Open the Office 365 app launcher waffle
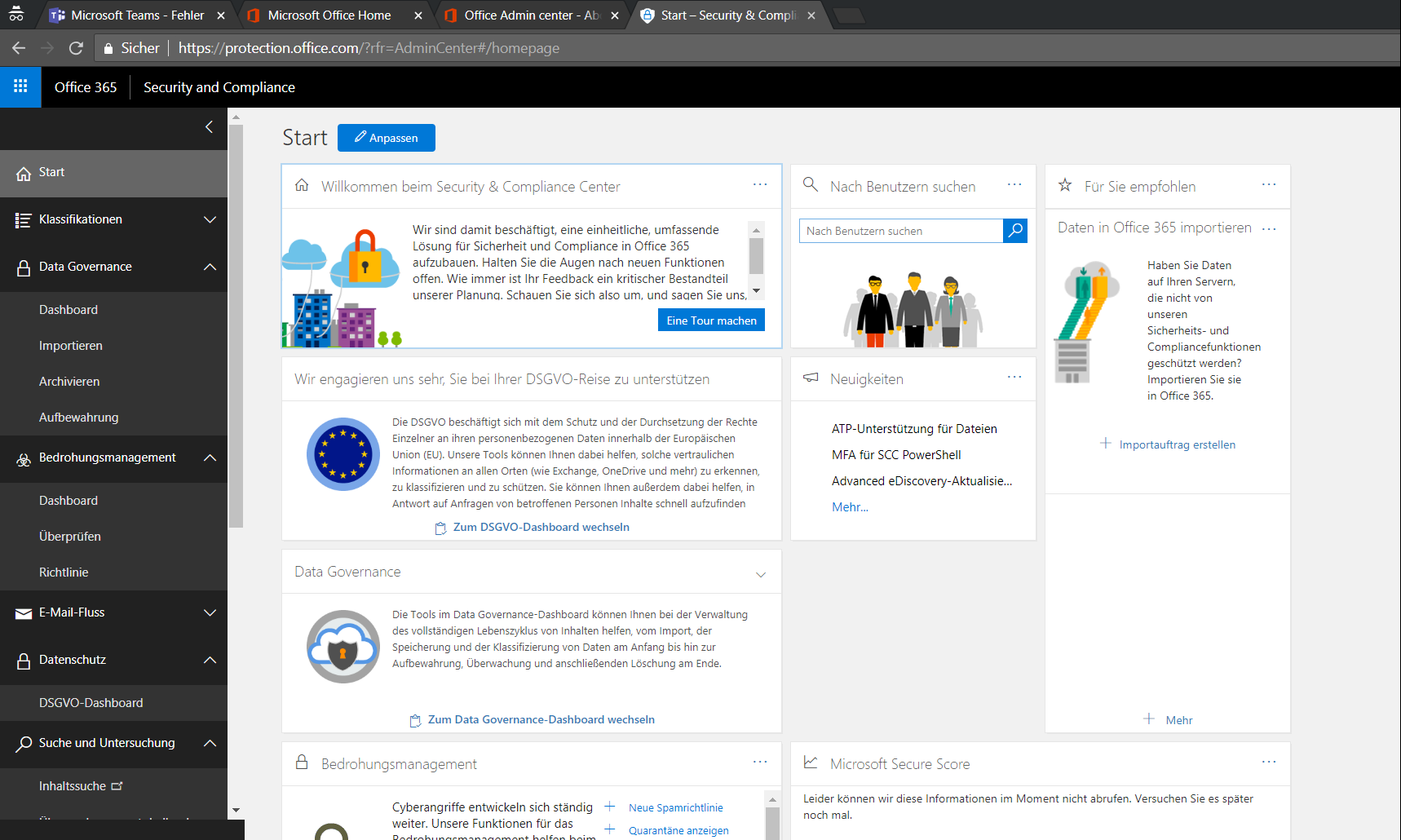Viewport: 1401px width, 840px height. [x=20, y=86]
